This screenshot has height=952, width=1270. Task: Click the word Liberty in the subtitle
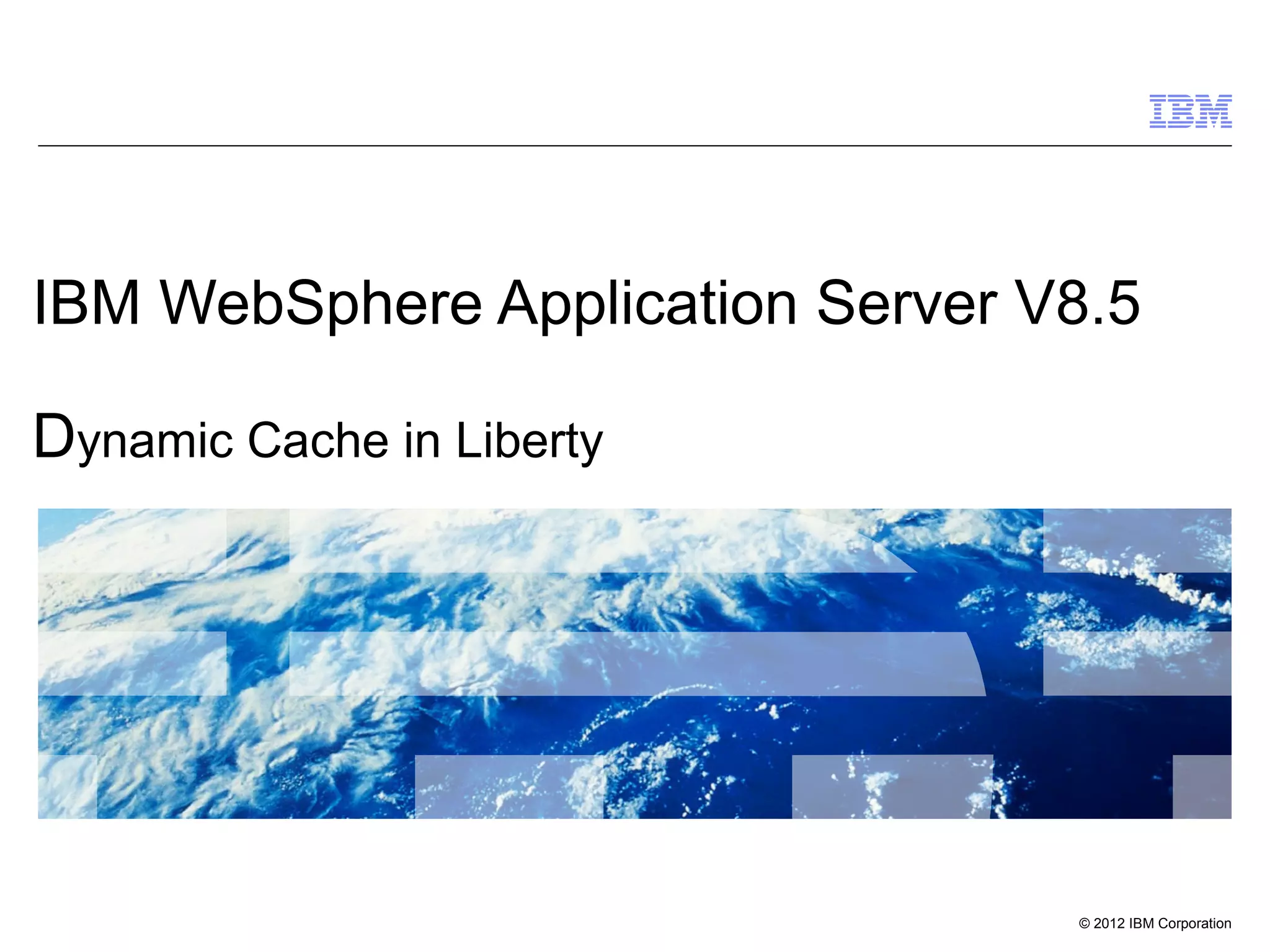click(x=529, y=439)
